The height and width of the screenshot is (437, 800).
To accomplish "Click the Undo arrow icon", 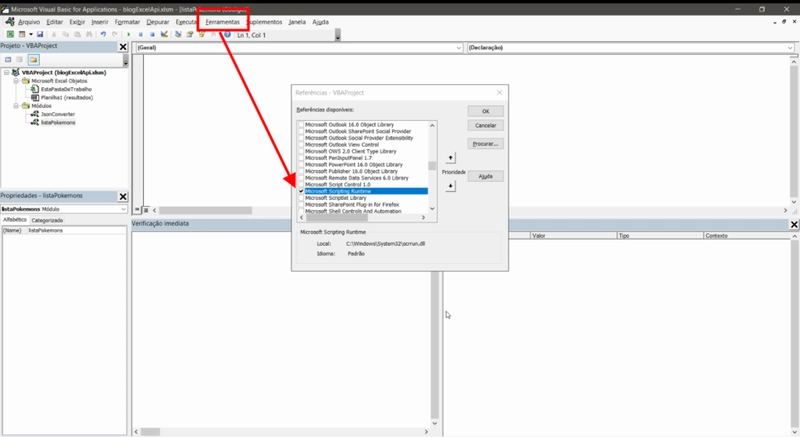I will click(103, 34).
